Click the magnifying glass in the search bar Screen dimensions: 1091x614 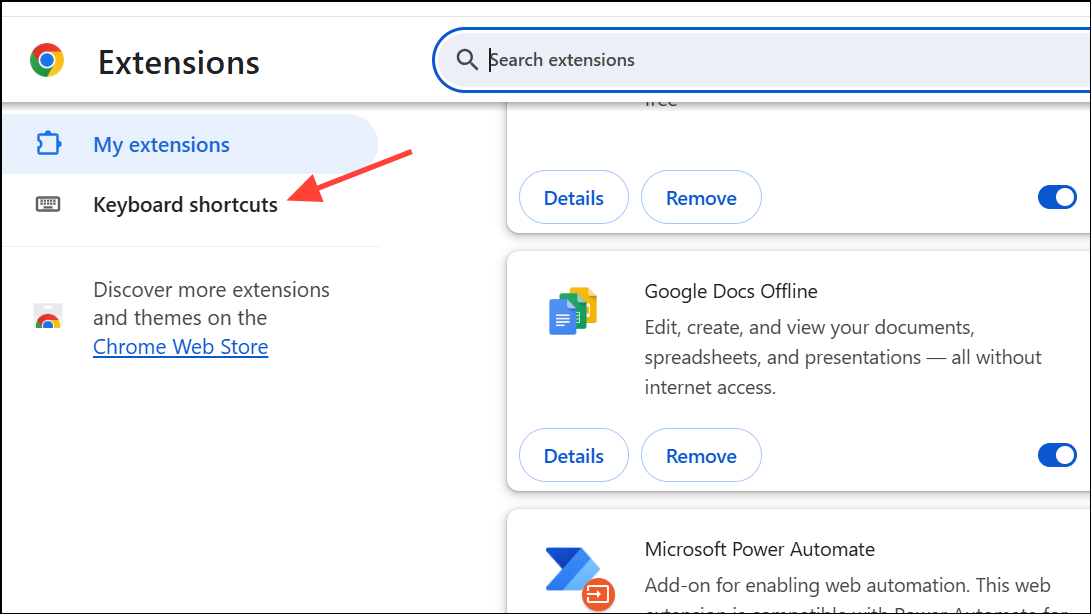tap(466, 60)
